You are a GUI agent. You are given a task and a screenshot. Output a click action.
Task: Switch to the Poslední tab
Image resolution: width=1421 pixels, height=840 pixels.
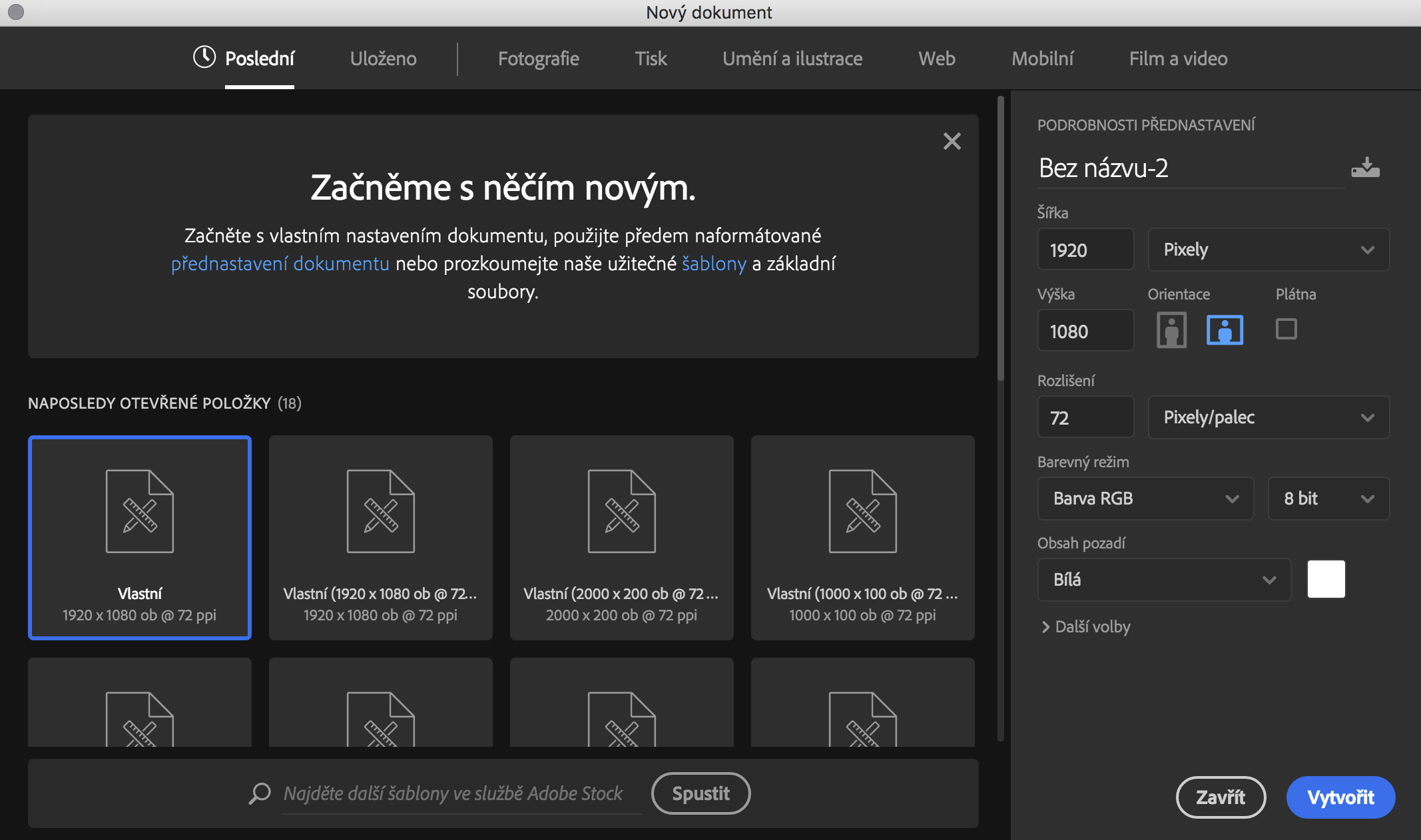point(260,59)
